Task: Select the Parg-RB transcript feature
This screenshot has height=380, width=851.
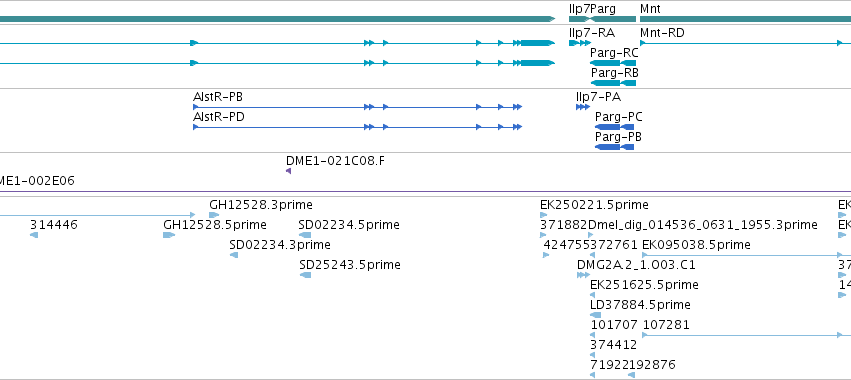Action: (x=613, y=83)
